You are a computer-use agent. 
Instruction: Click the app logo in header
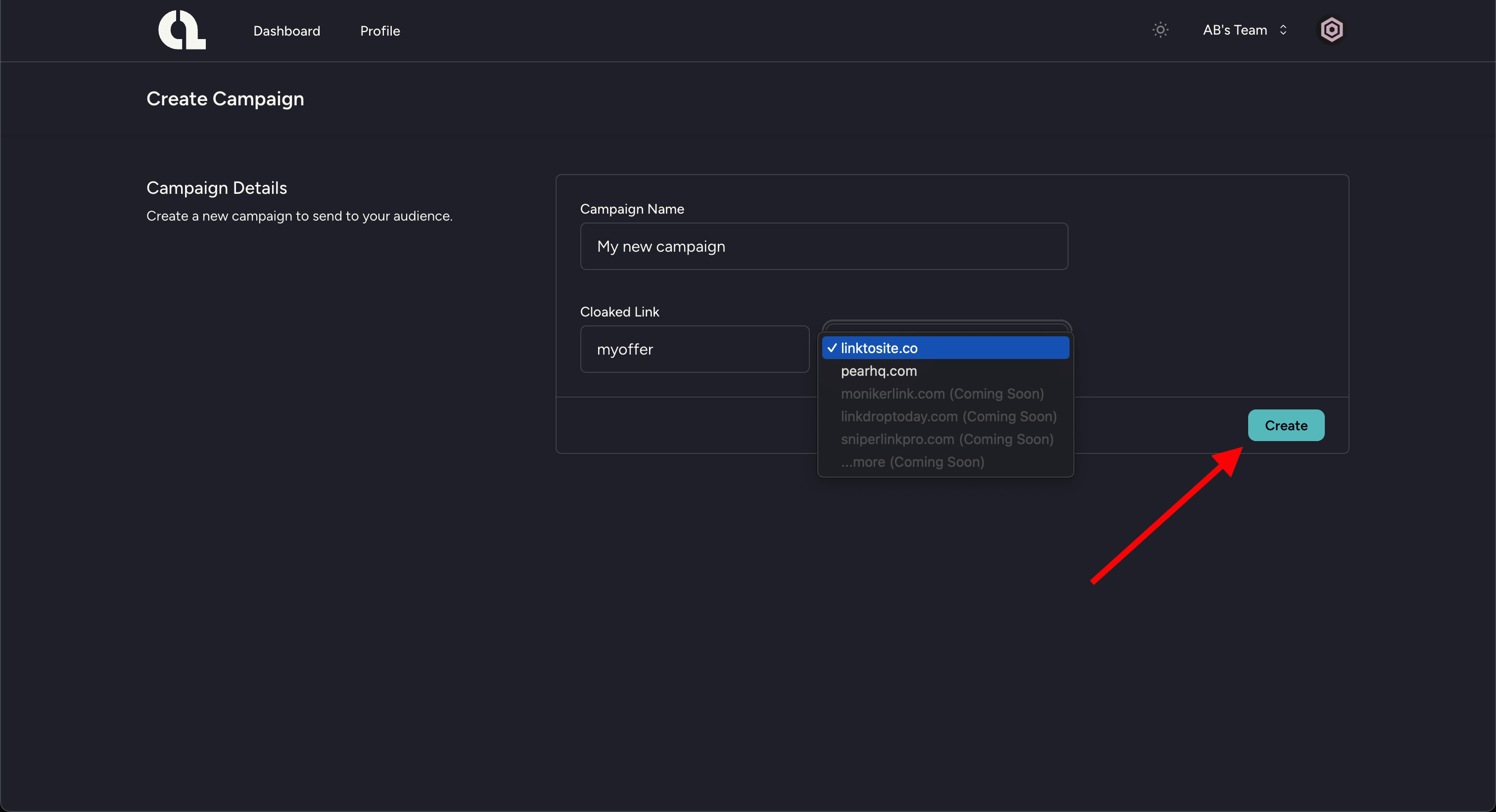pos(182,30)
